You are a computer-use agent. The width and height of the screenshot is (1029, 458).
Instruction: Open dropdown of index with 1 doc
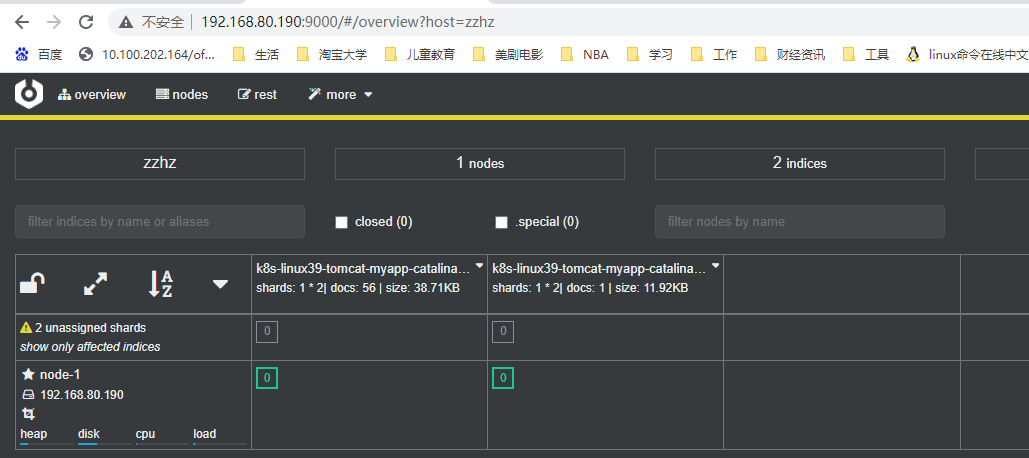(x=715, y=266)
